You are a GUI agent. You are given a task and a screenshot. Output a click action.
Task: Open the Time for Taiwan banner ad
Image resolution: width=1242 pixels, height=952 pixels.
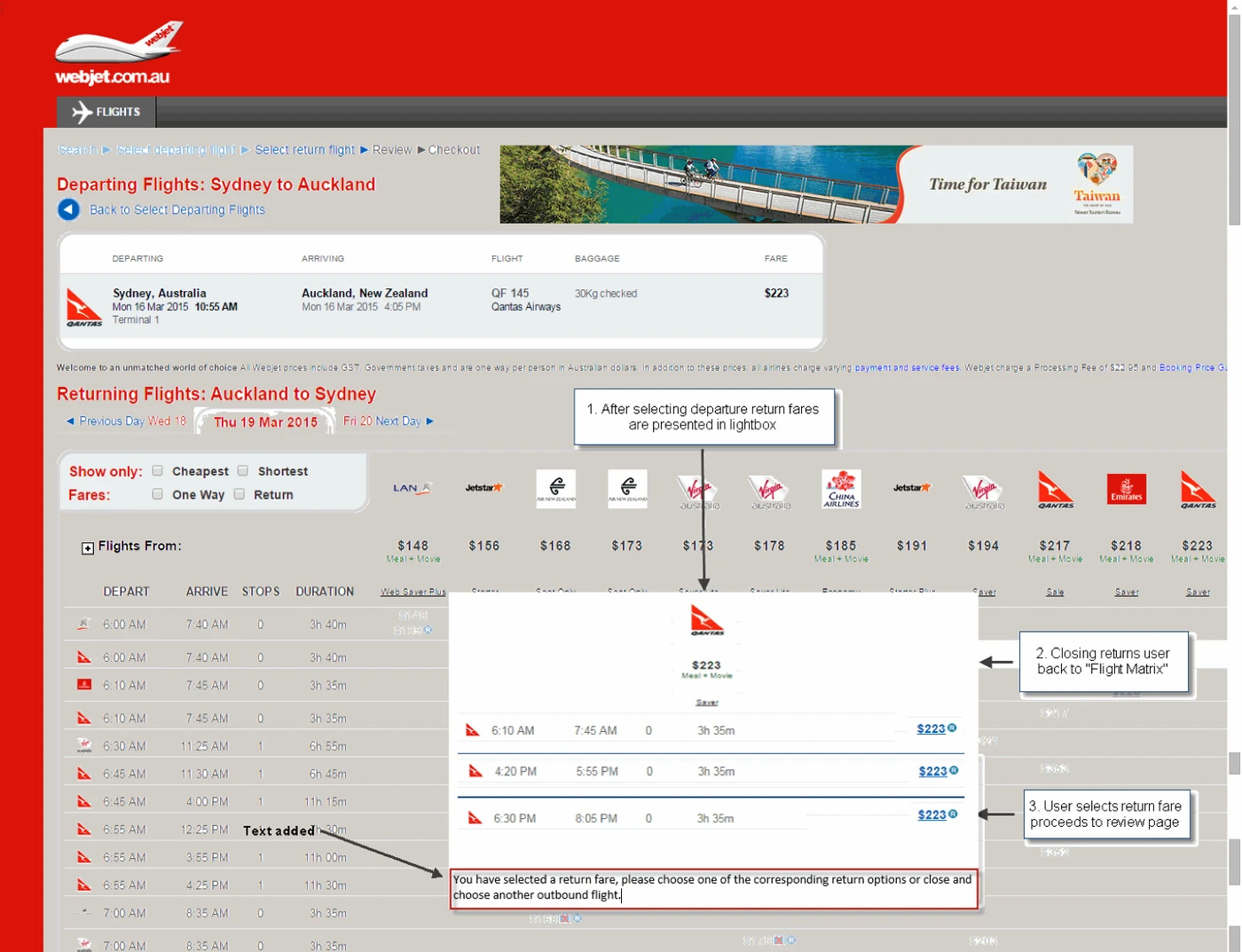tap(816, 184)
